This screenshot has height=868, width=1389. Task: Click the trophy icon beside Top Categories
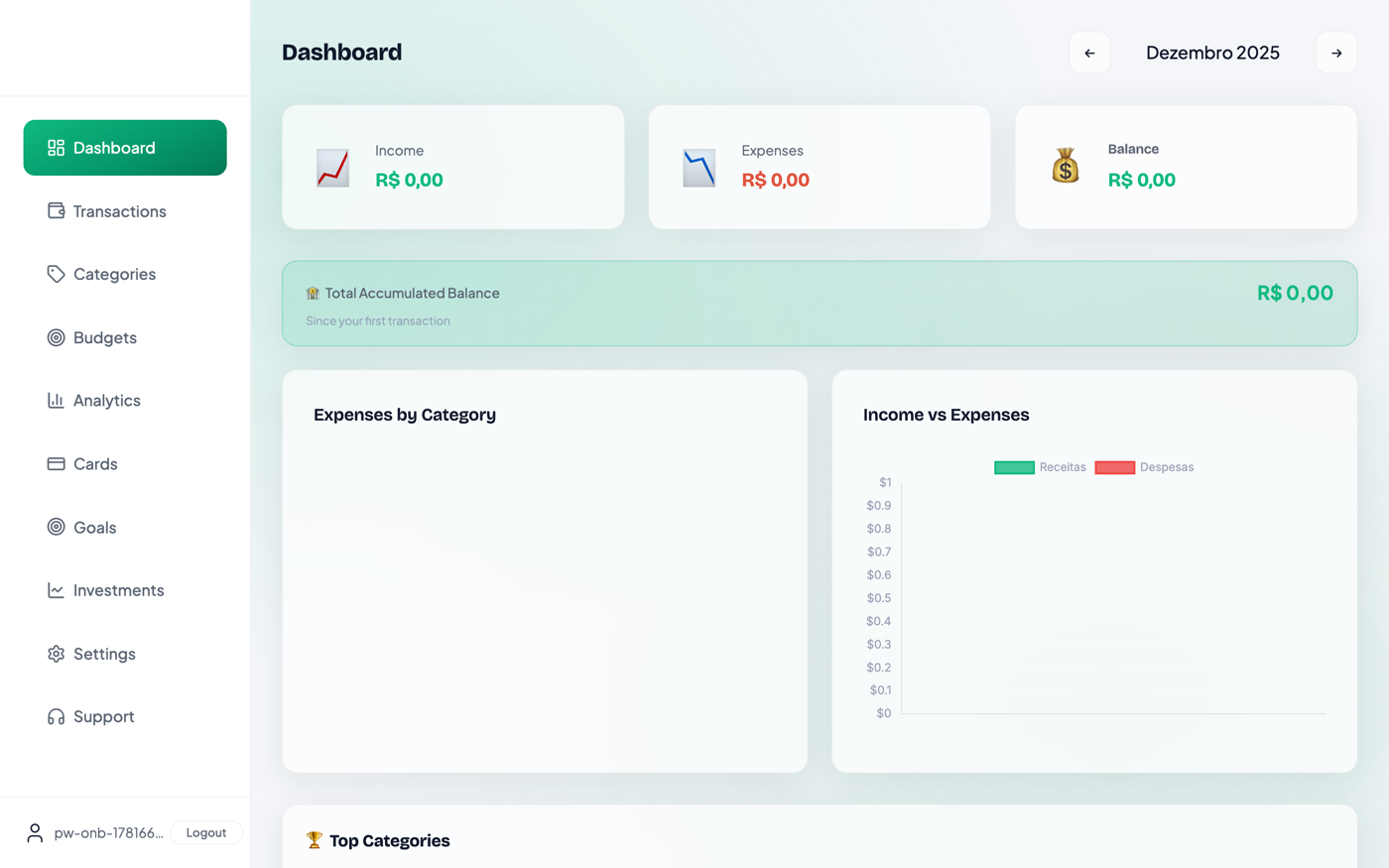(315, 840)
